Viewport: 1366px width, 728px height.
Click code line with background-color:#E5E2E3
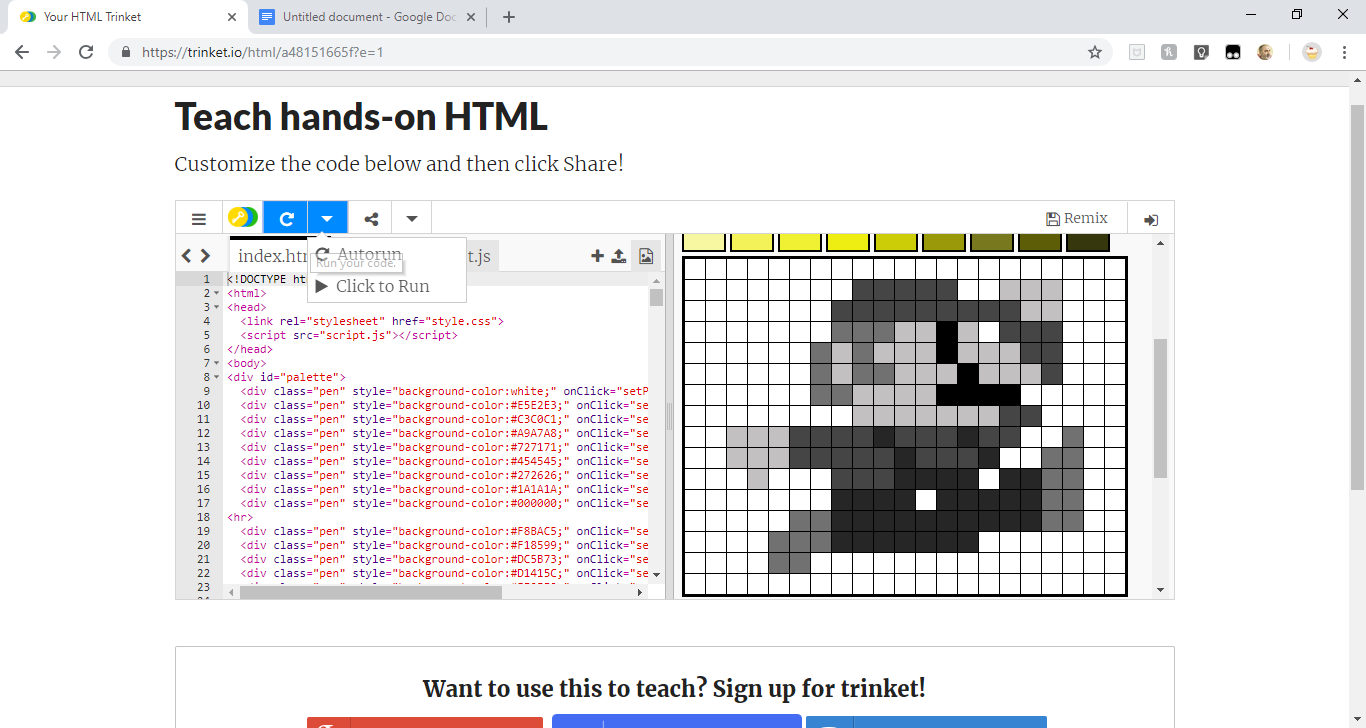click(444, 406)
